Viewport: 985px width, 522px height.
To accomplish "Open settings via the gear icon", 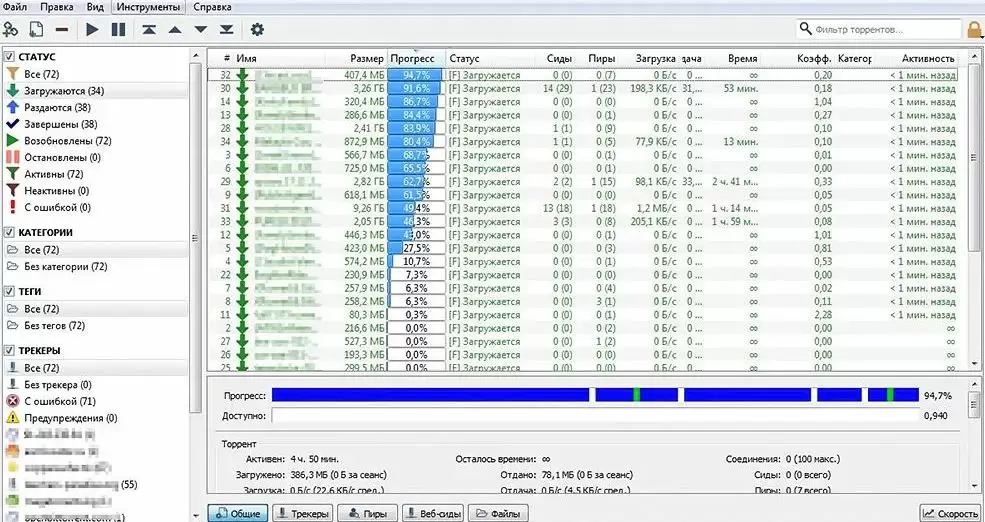I will pyautogui.click(x=257, y=30).
